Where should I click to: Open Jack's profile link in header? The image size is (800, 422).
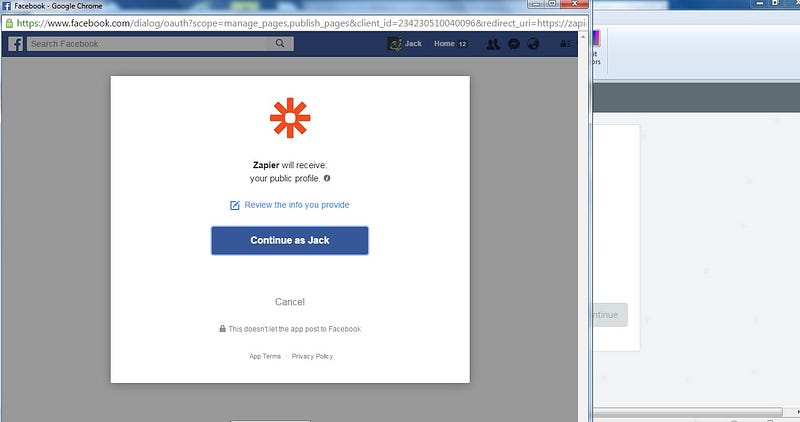pyautogui.click(x=413, y=44)
